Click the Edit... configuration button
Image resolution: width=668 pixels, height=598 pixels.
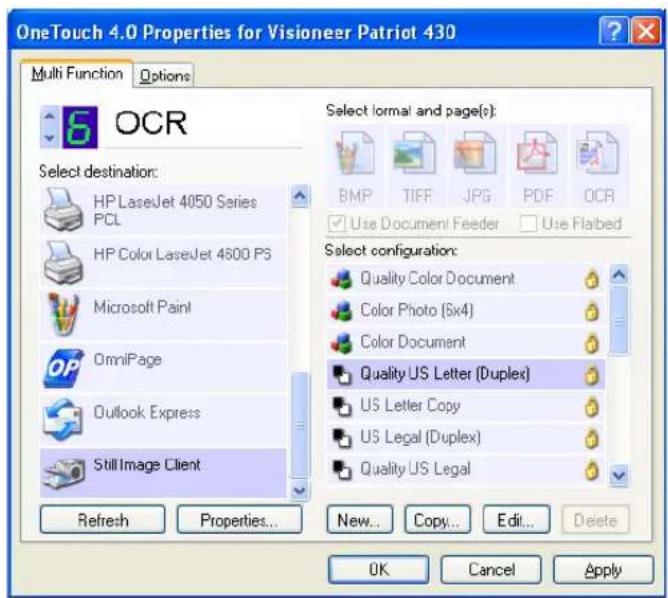tap(516, 520)
